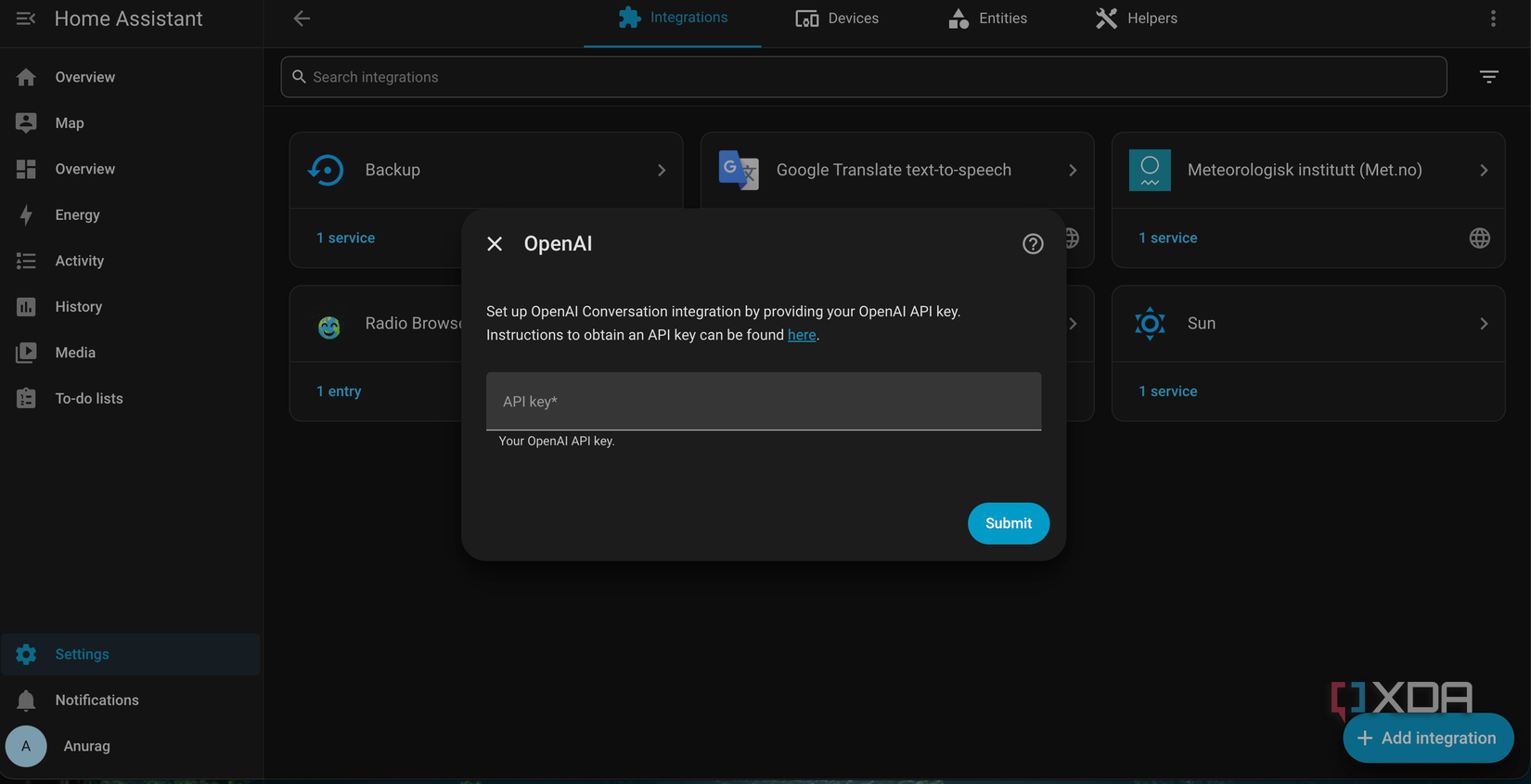Image resolution: width=1531 pixels, height=784 pixels.
Task: Click the Backup integration icon
Action: [x=327, y=171]
